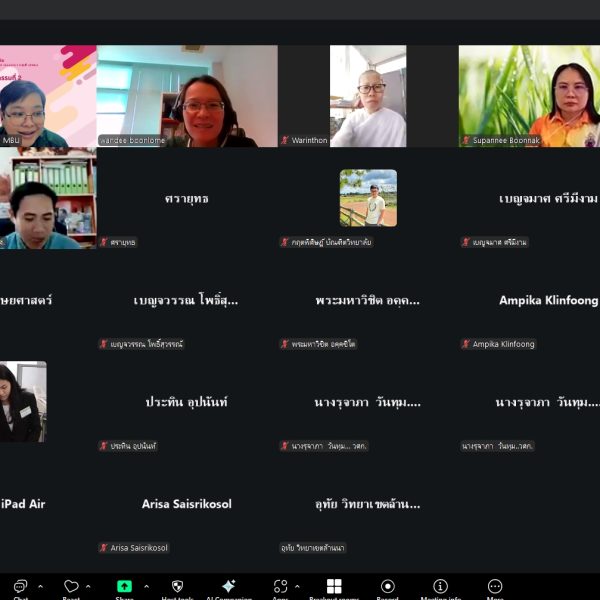Viewport: 600px width, 600px height.
Task: Click the large เบญจวรรณ โพธิ์สุ... name in tile
Action: (x=186, y=300)
